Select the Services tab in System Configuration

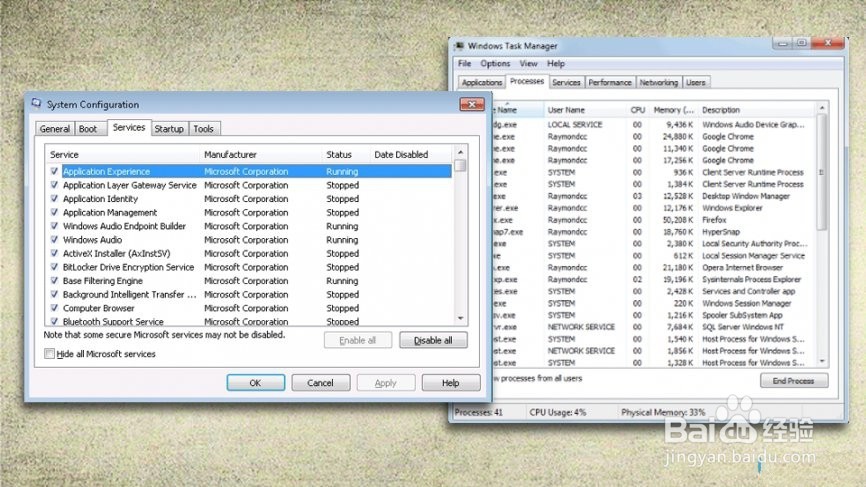(x=129, y=128)
